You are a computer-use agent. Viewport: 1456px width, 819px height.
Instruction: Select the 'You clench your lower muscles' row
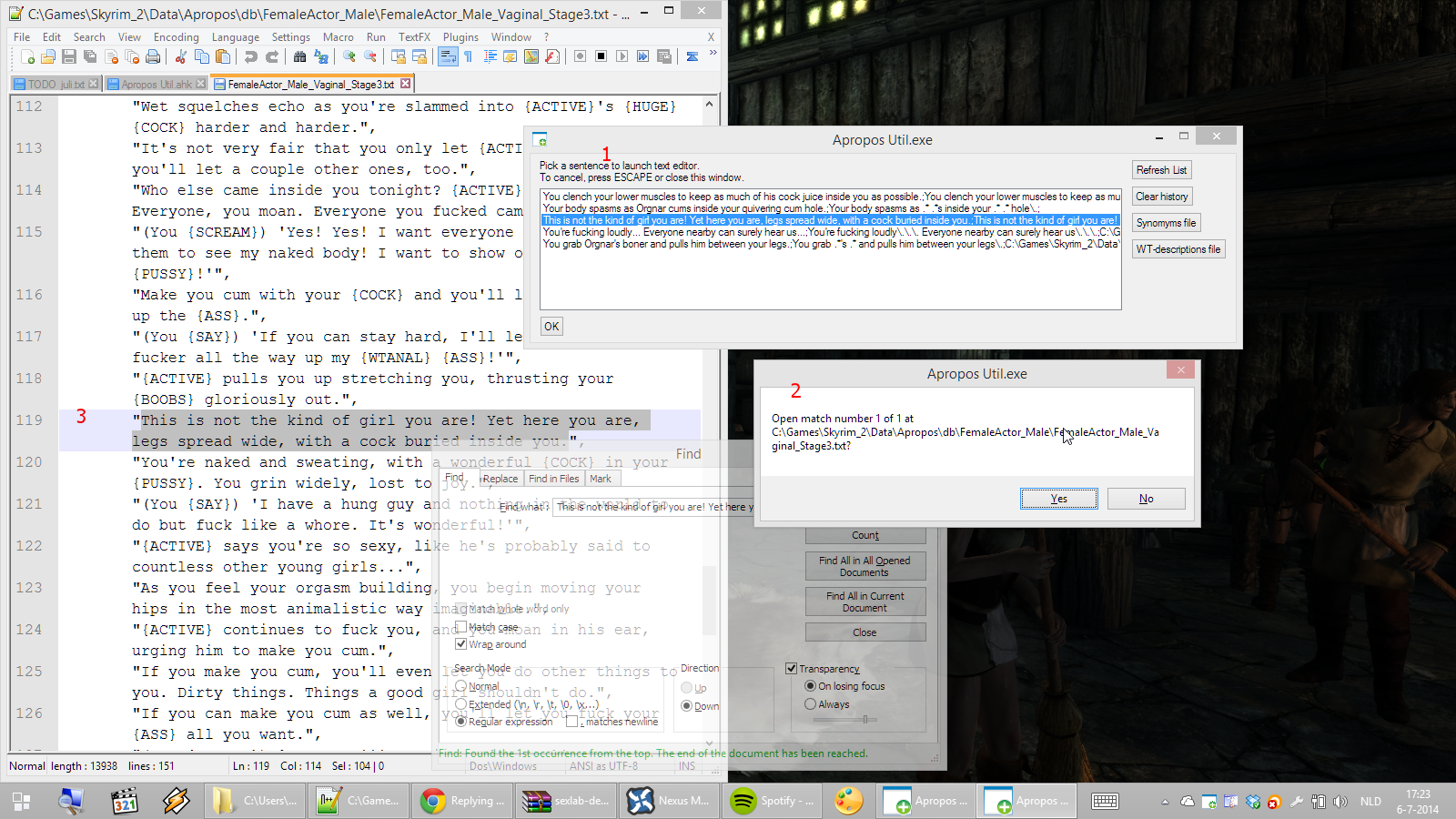coord(830,197)
